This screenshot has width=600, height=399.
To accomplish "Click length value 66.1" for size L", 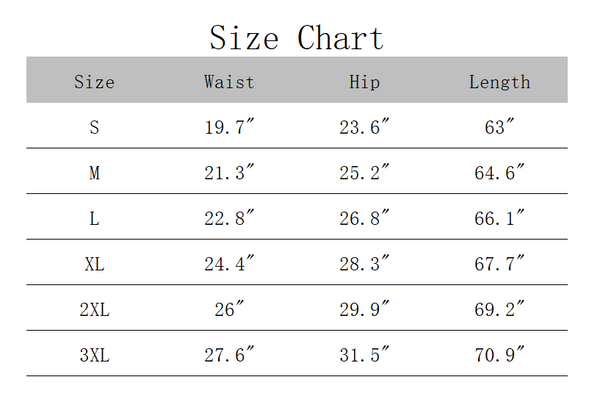I will pyautogui.click(x=500, y=218).
